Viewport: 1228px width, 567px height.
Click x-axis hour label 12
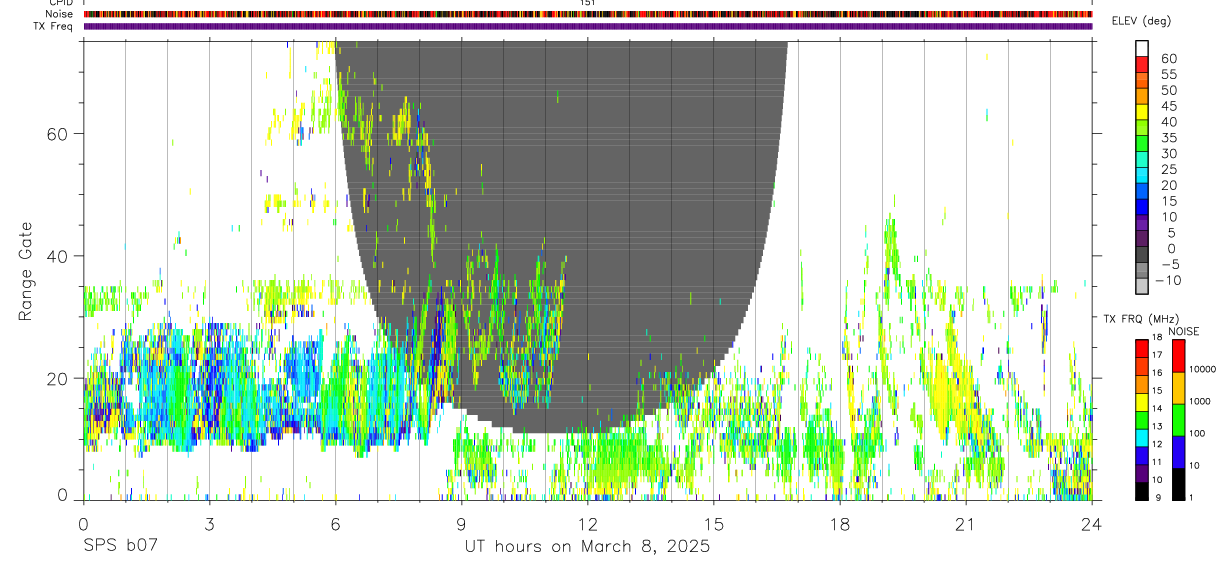coord(587,523)
